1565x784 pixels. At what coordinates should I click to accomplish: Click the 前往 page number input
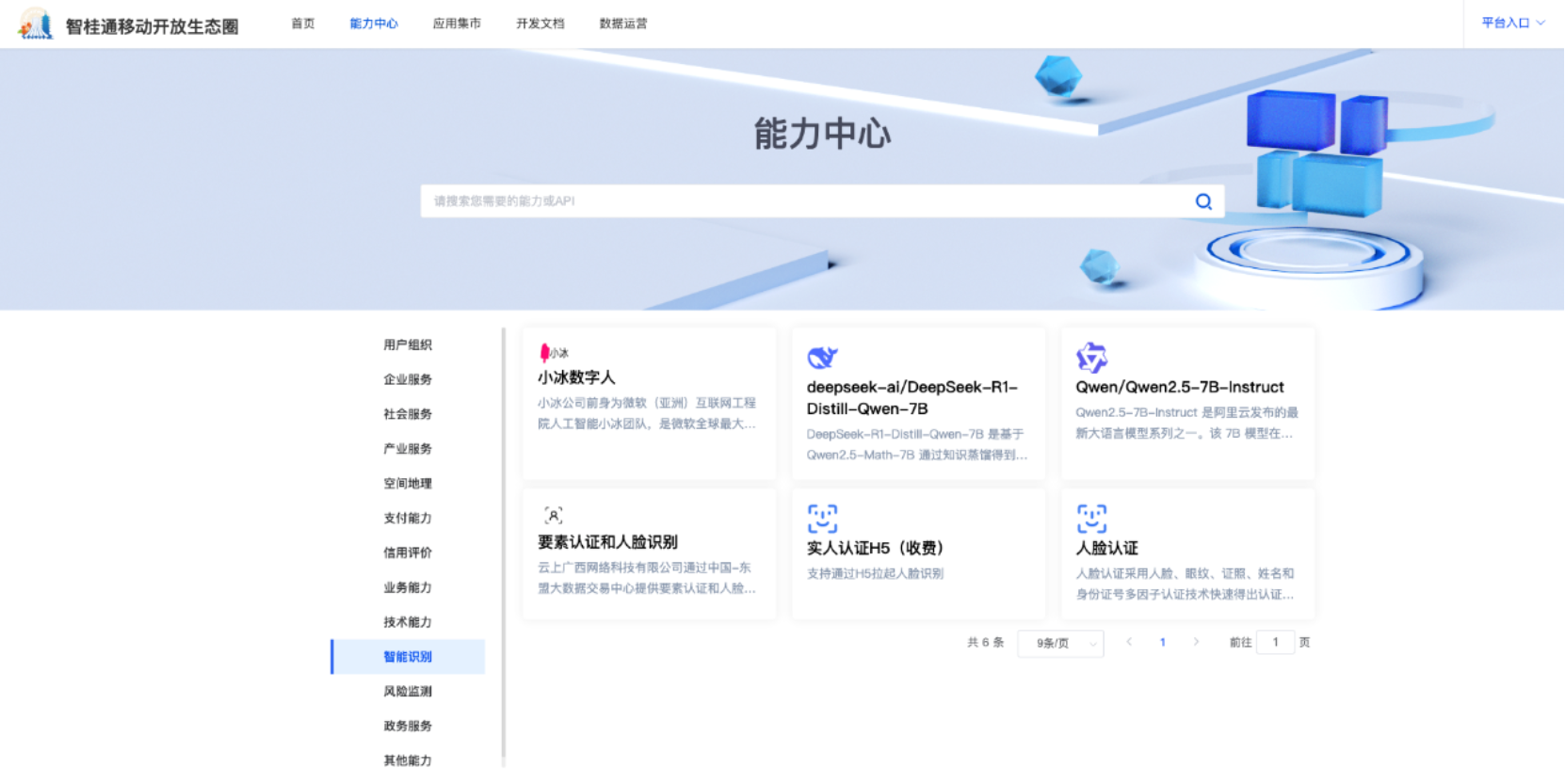[x=1275, y=643]
